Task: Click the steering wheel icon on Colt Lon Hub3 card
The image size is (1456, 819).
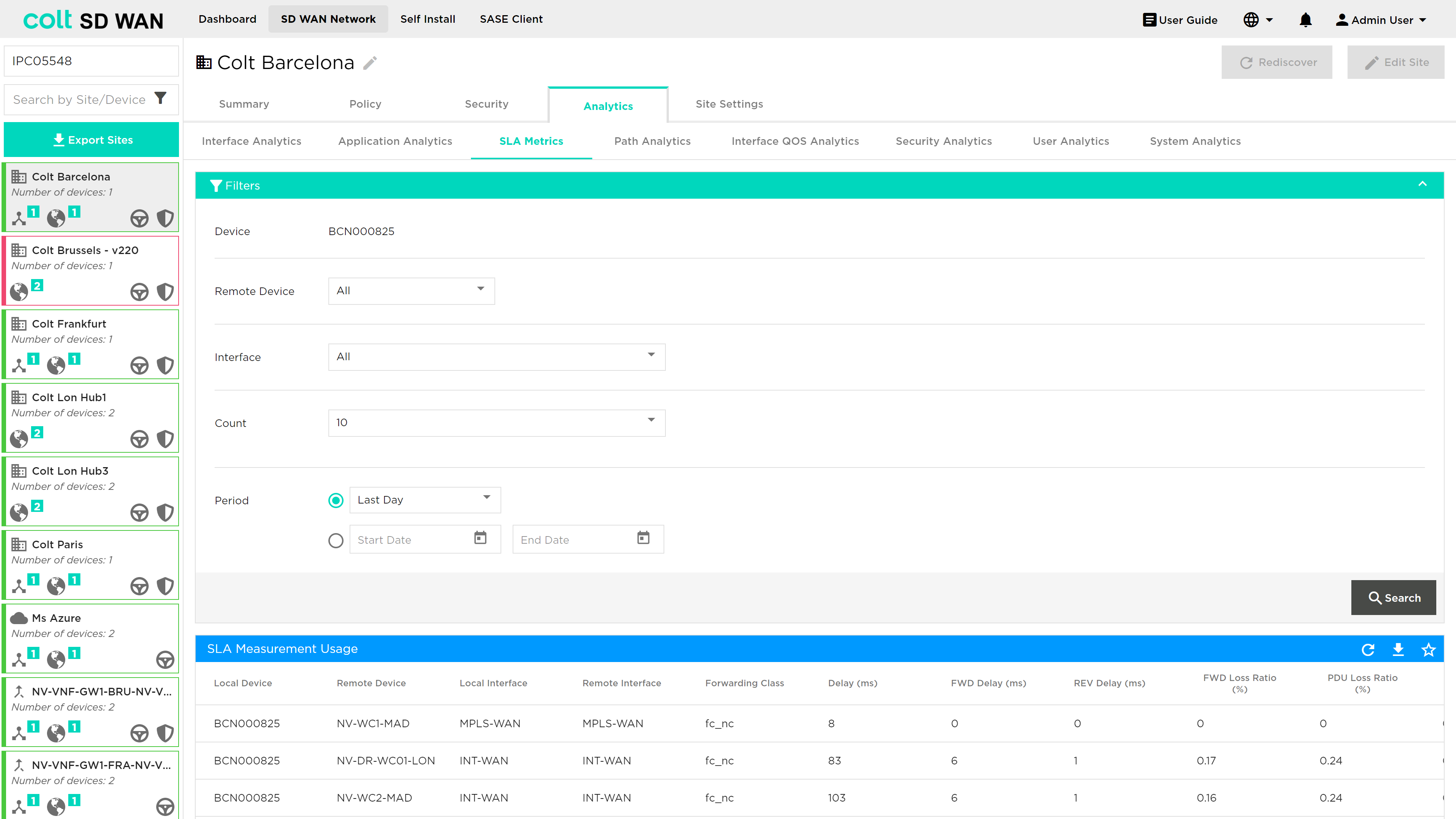Action: [x=139, y=512]
